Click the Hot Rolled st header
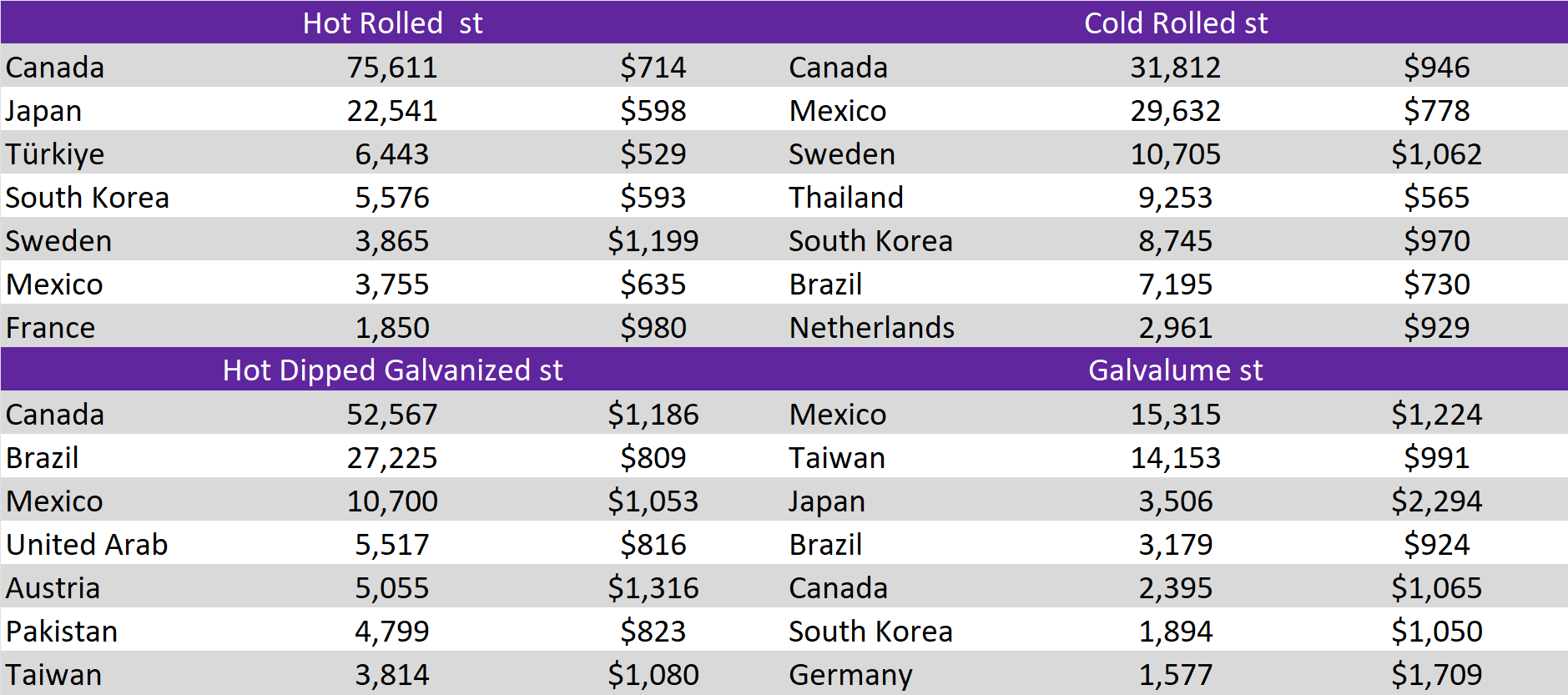 click(x=392, y=23)
